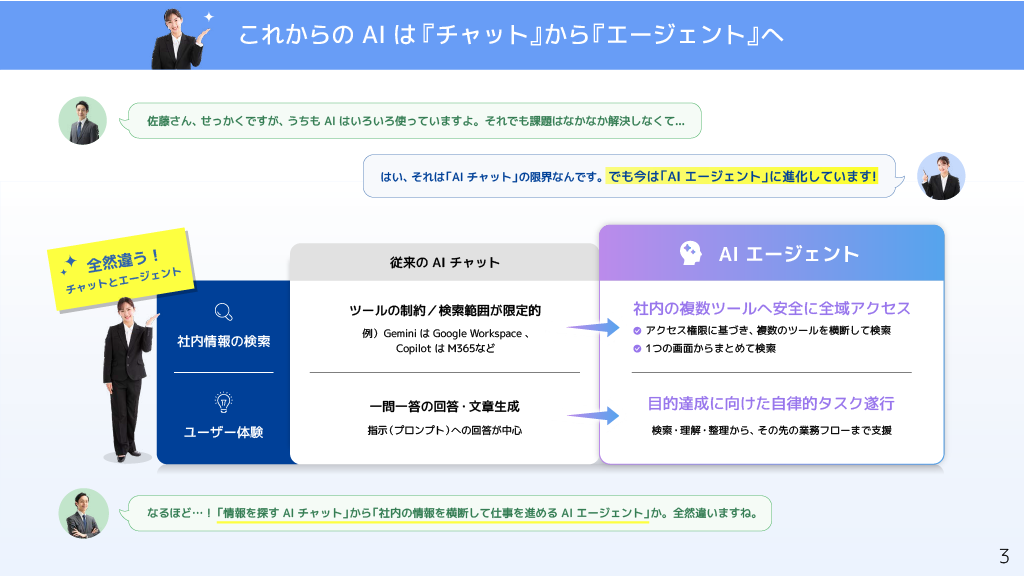Click checkmark bullet next to アクセス権限に基づき

637,330
